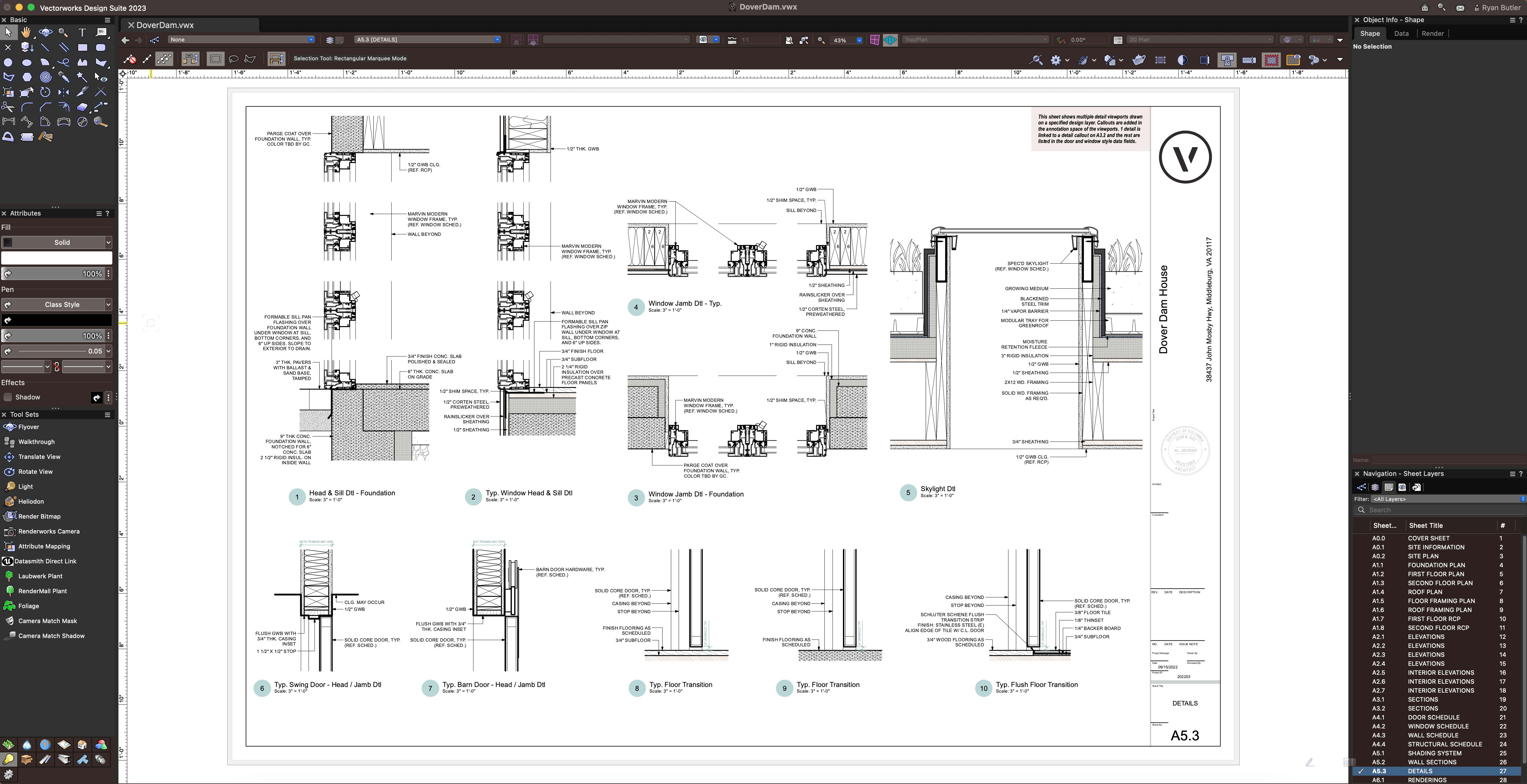
Task: Toggle Polygonal Marquee selection mode
Action: (x=250, y=59)
